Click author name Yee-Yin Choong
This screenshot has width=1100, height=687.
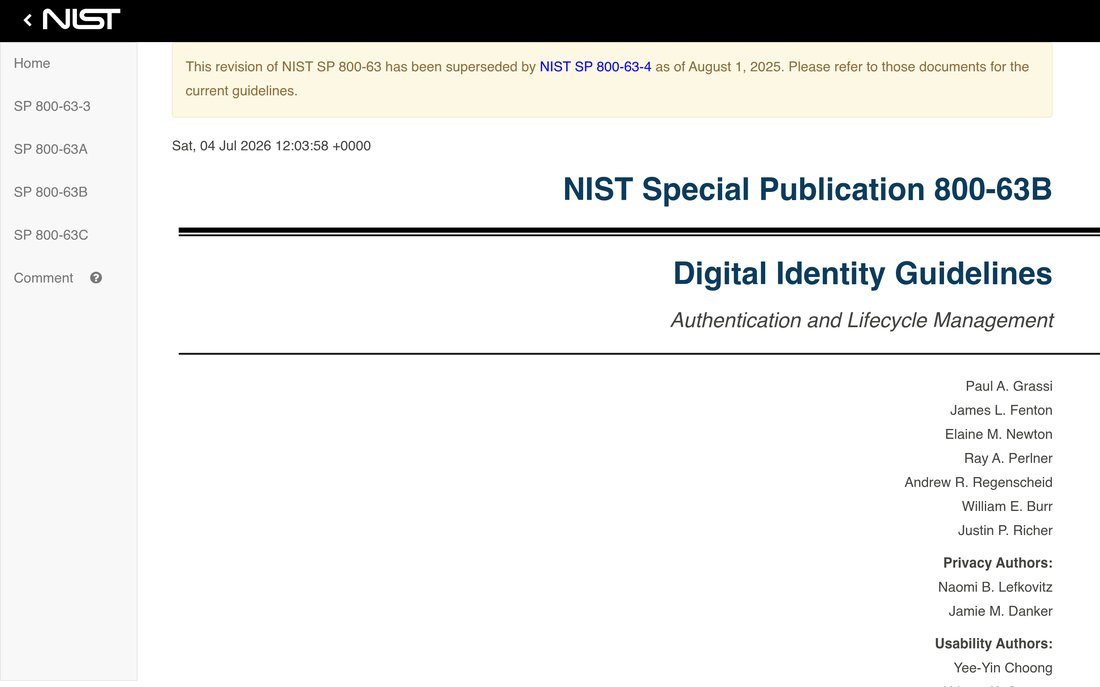point(1002,667)
